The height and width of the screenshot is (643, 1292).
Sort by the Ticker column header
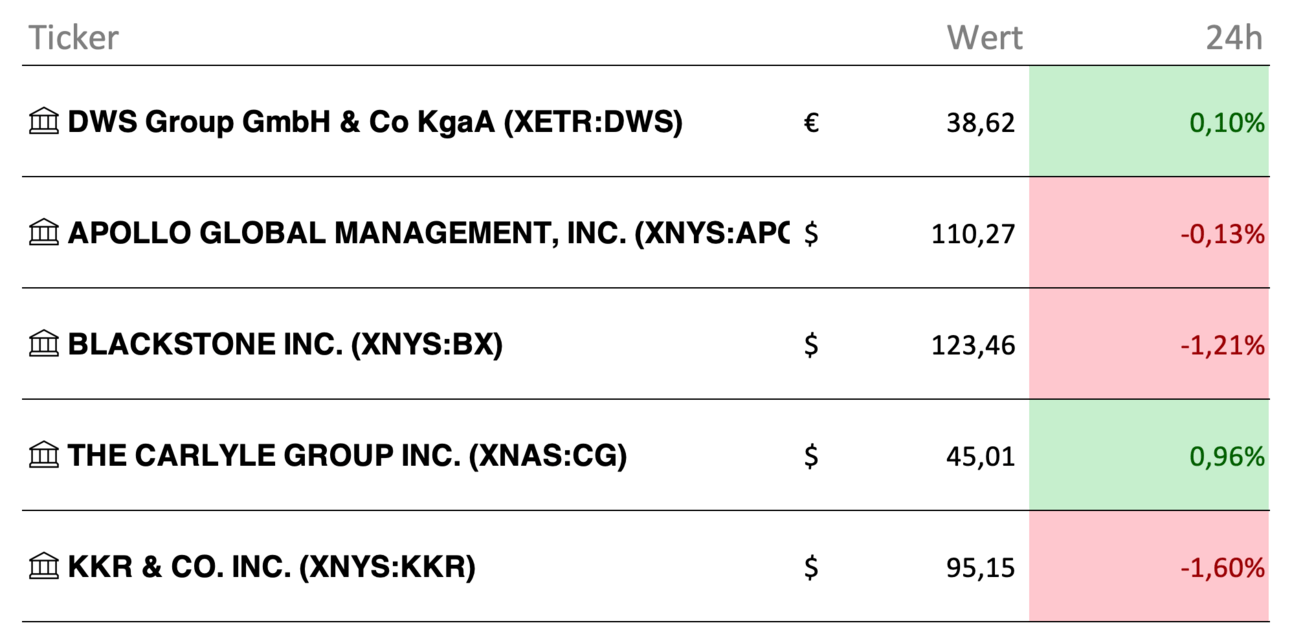tap(73, 38)
